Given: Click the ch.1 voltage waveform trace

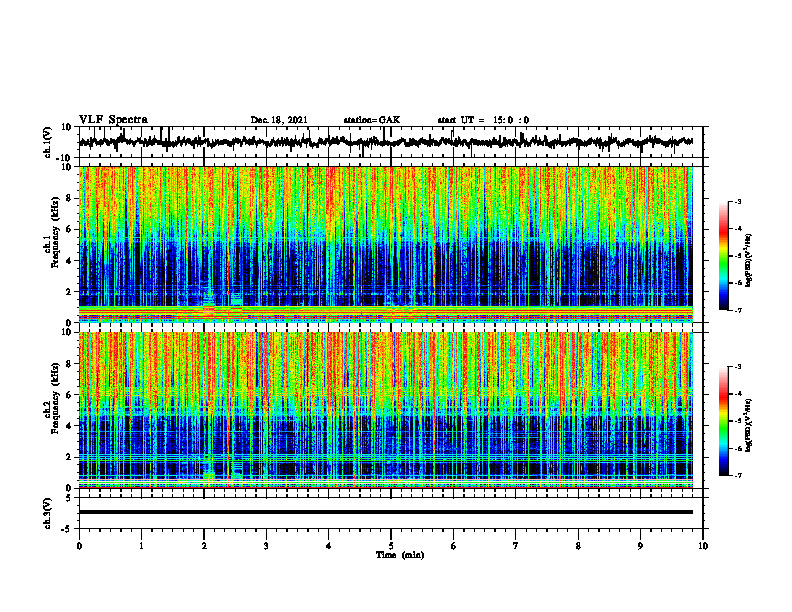Looking at the screenshot, I should [x=386, y=142].
